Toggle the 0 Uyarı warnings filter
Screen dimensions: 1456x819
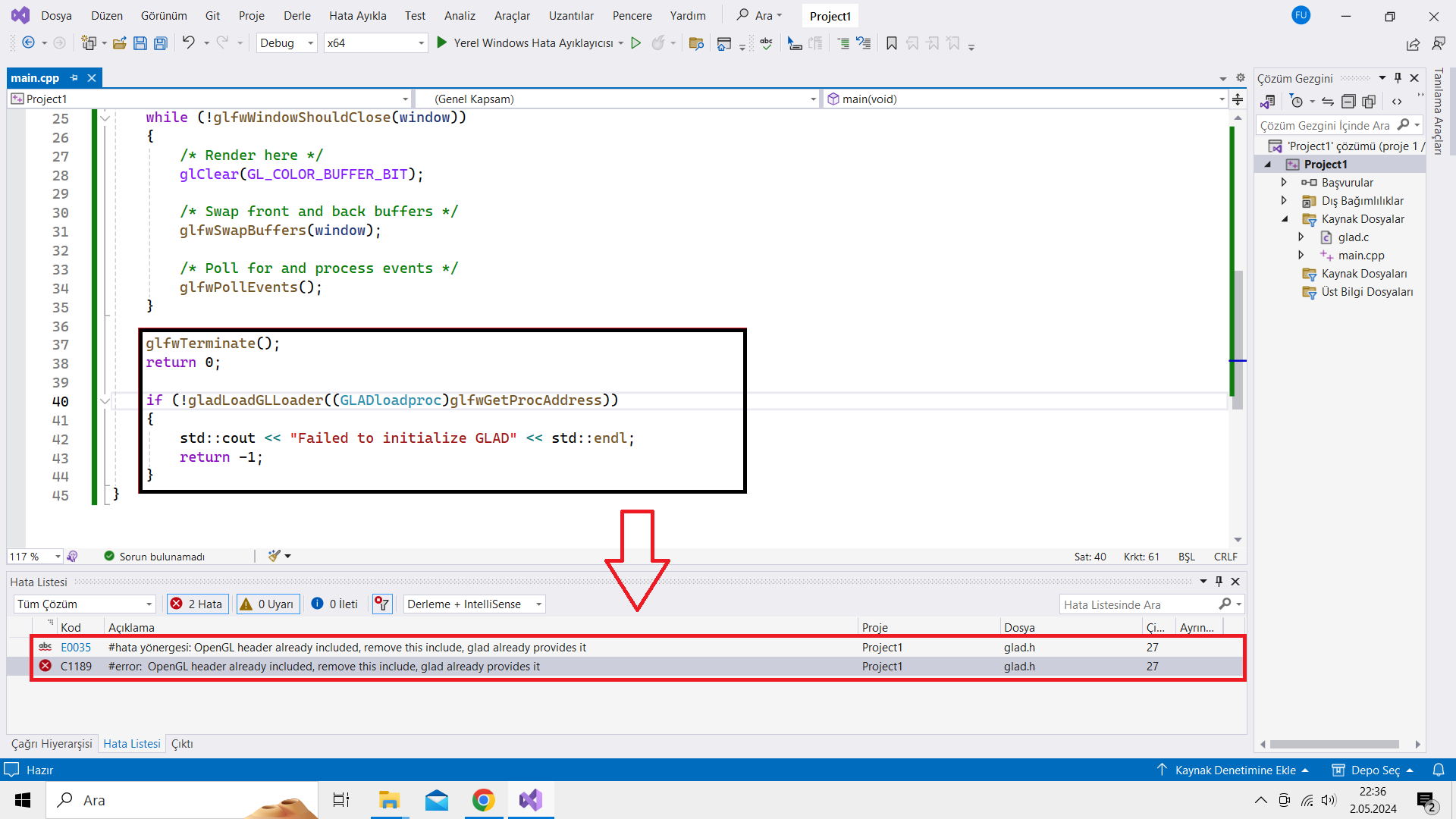[x=268, y=604]
